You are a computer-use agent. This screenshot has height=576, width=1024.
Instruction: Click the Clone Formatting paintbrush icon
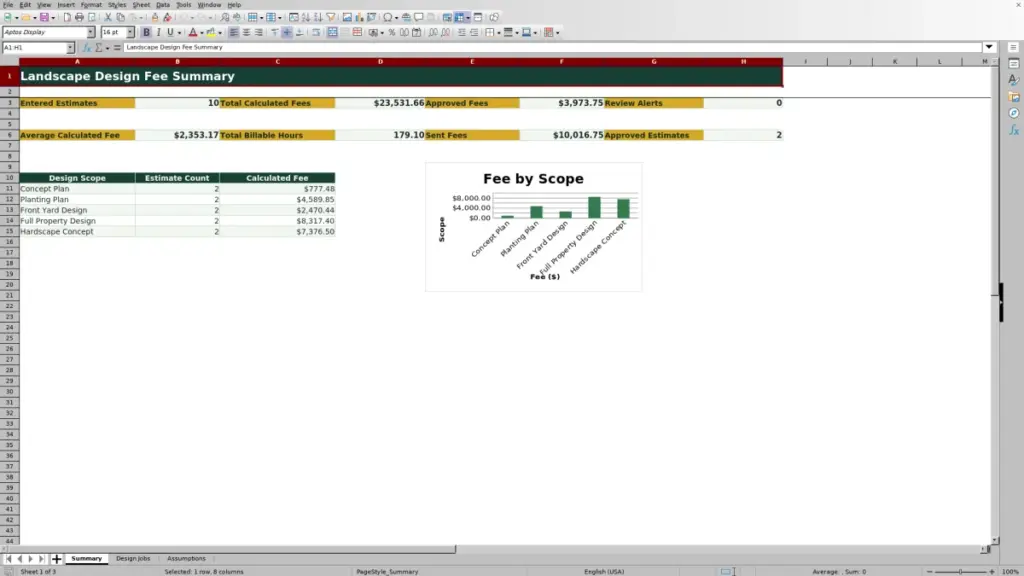tap(155, 17)
